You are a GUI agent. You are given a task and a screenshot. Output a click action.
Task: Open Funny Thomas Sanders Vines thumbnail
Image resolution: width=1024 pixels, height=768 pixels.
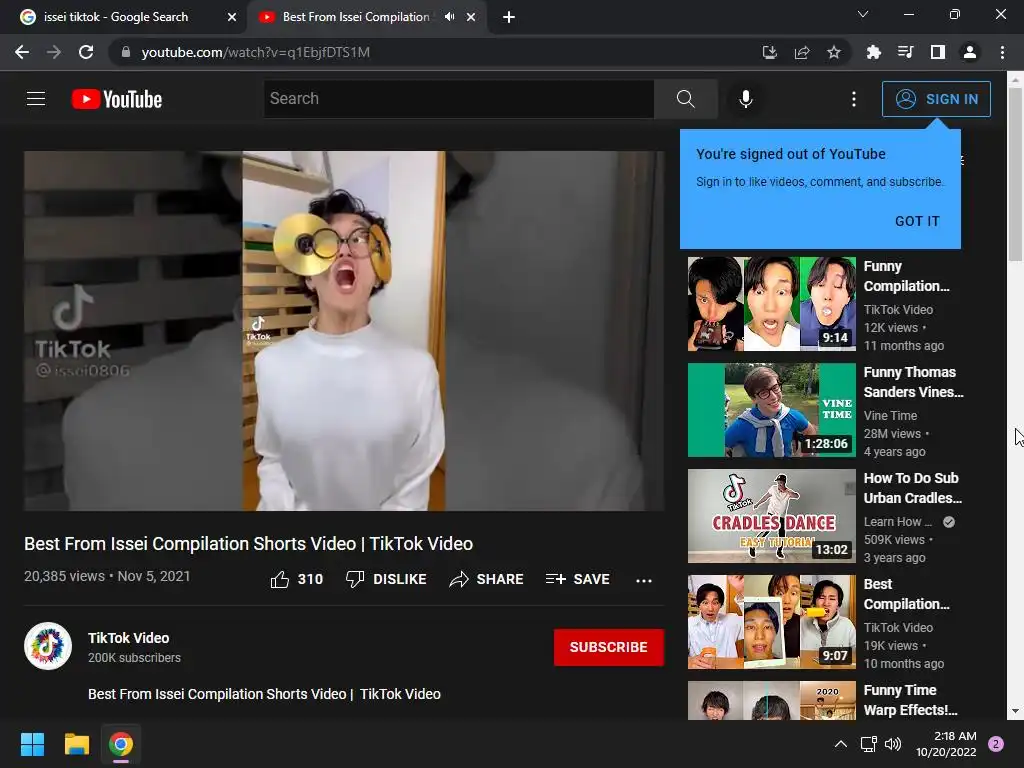[771, 409]
